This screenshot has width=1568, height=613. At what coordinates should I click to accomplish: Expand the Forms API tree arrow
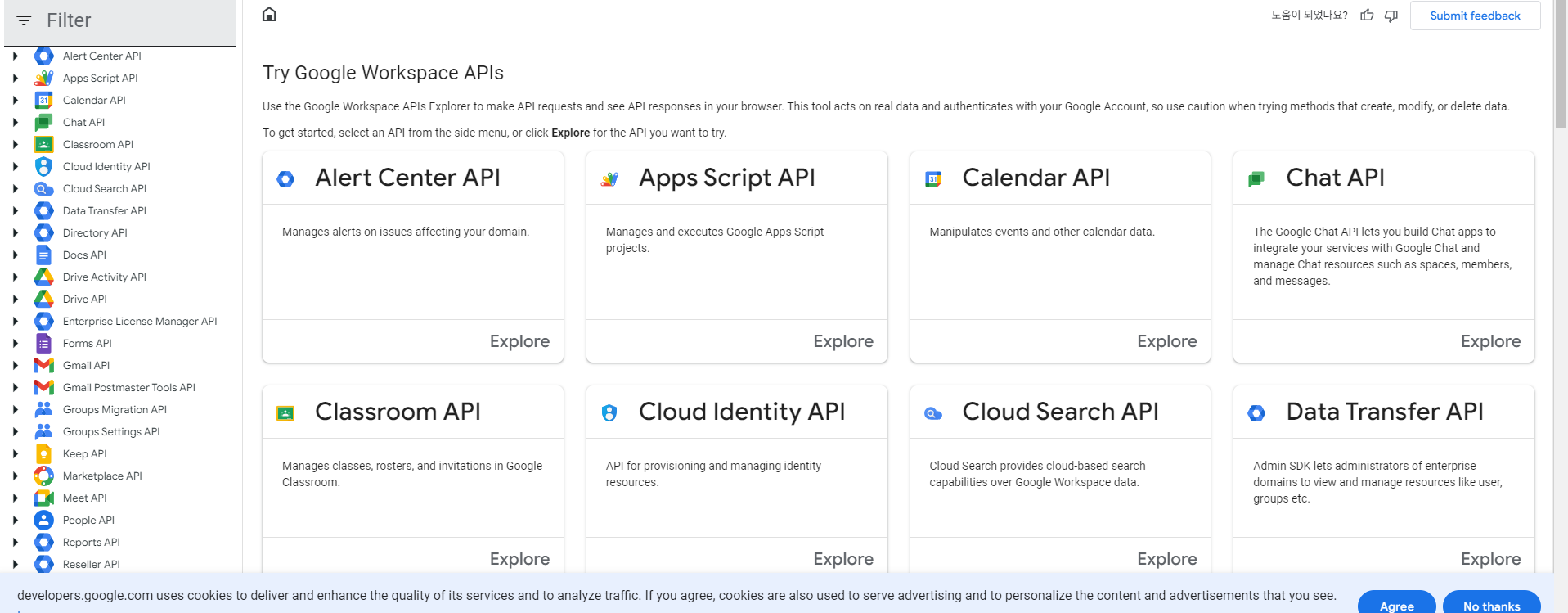pyautogui.click(x=15, y=344)
